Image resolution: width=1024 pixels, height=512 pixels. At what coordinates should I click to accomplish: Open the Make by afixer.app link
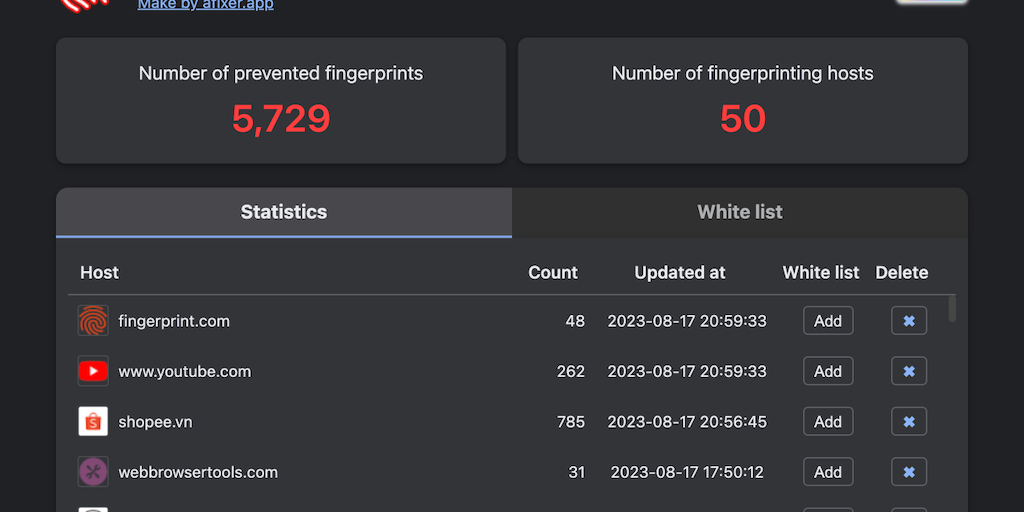click(x=205, y=5)
